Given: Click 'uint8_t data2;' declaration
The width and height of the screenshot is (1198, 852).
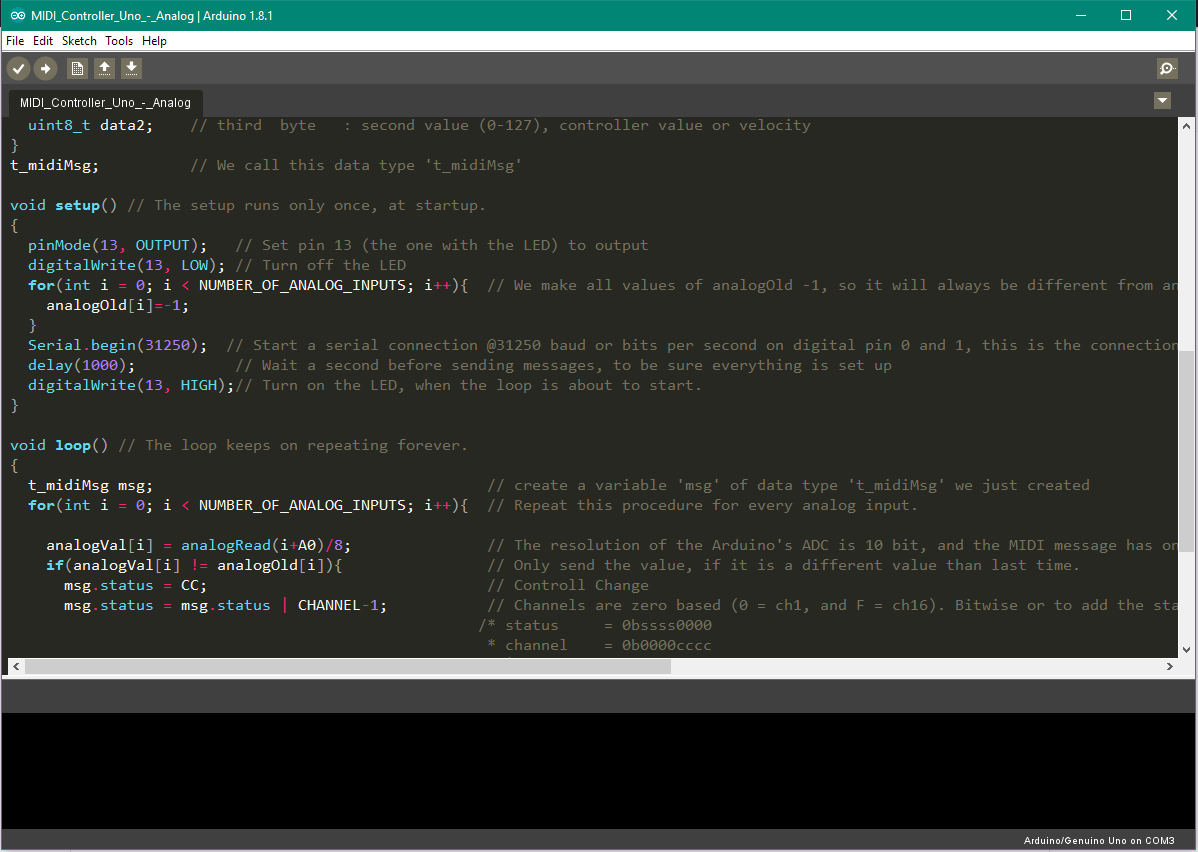Looking at the screenshot, I should pyautogui.click(x=90, y=125).
